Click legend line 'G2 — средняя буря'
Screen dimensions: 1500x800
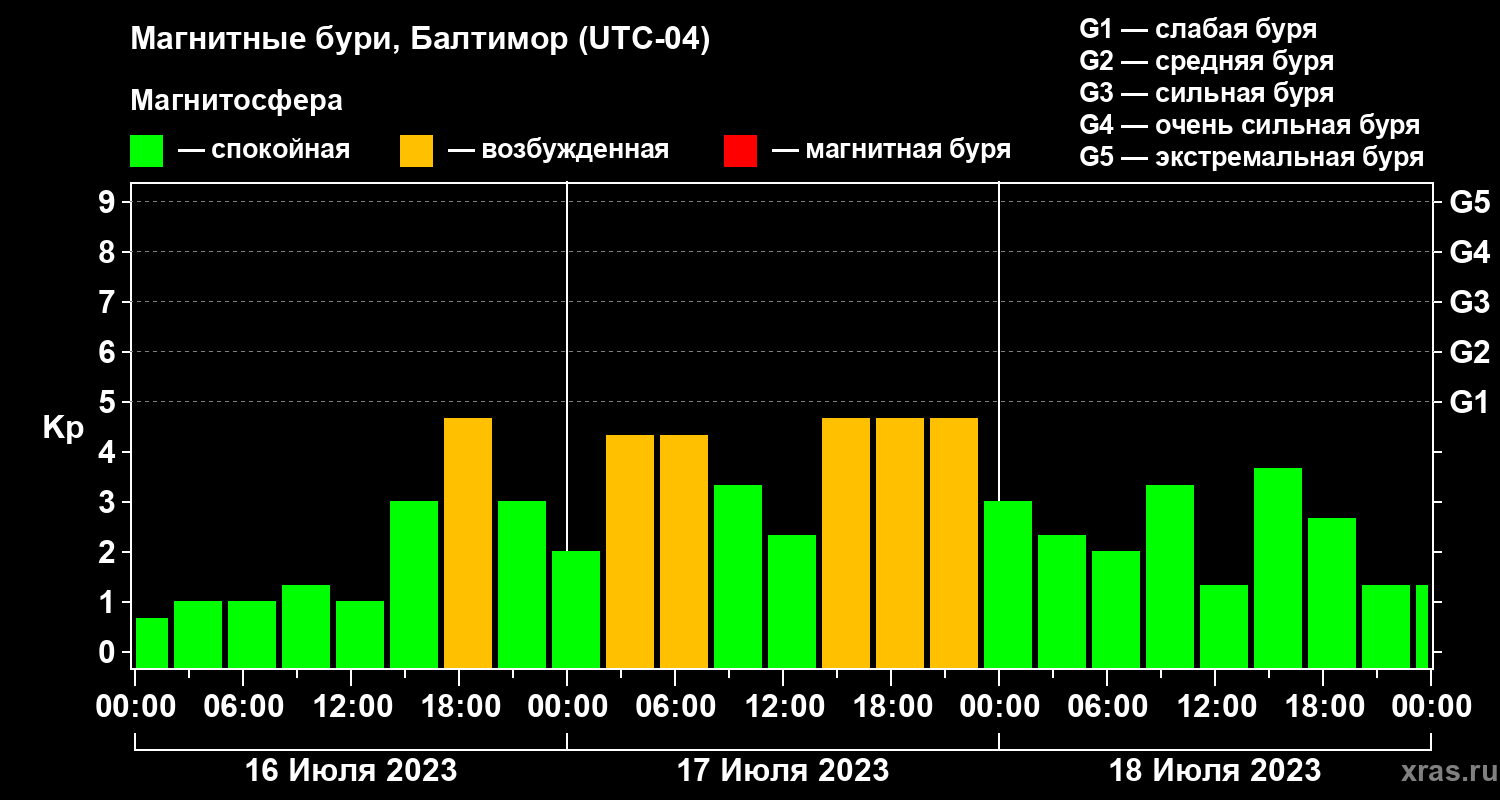[x=1206, y=61]
